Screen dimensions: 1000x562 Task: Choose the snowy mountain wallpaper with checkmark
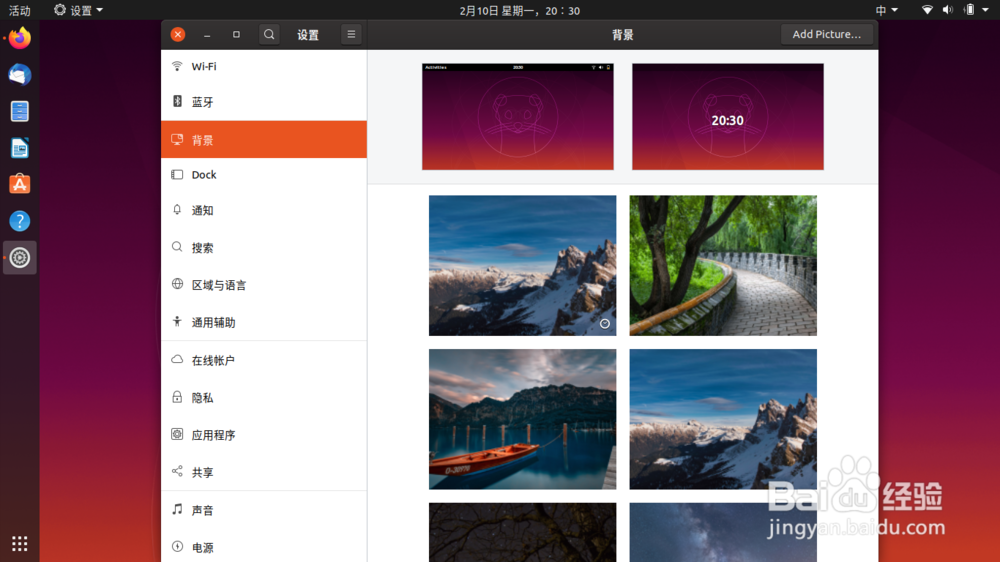point(522,265)
